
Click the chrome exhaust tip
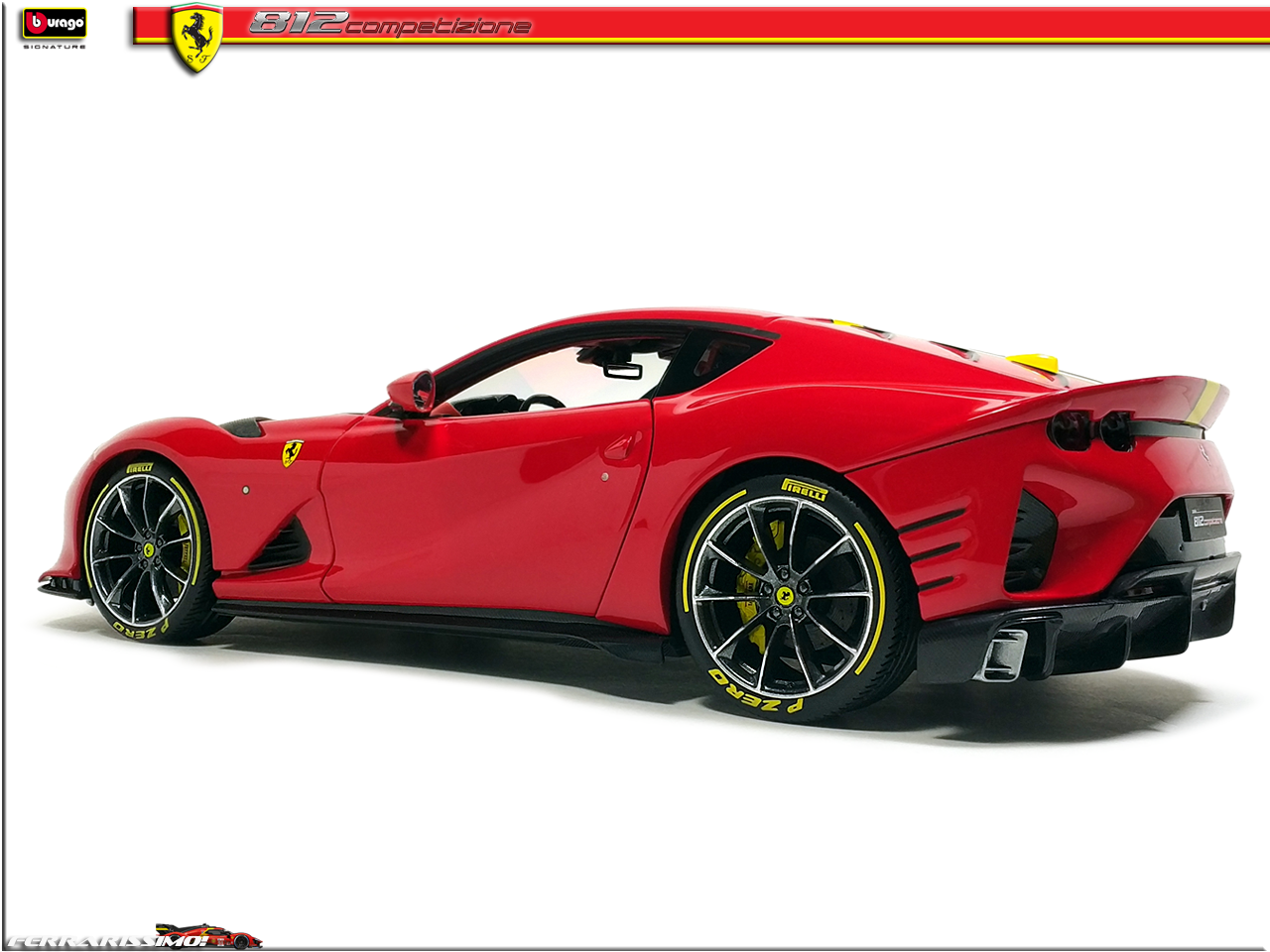click(1002, 655)
